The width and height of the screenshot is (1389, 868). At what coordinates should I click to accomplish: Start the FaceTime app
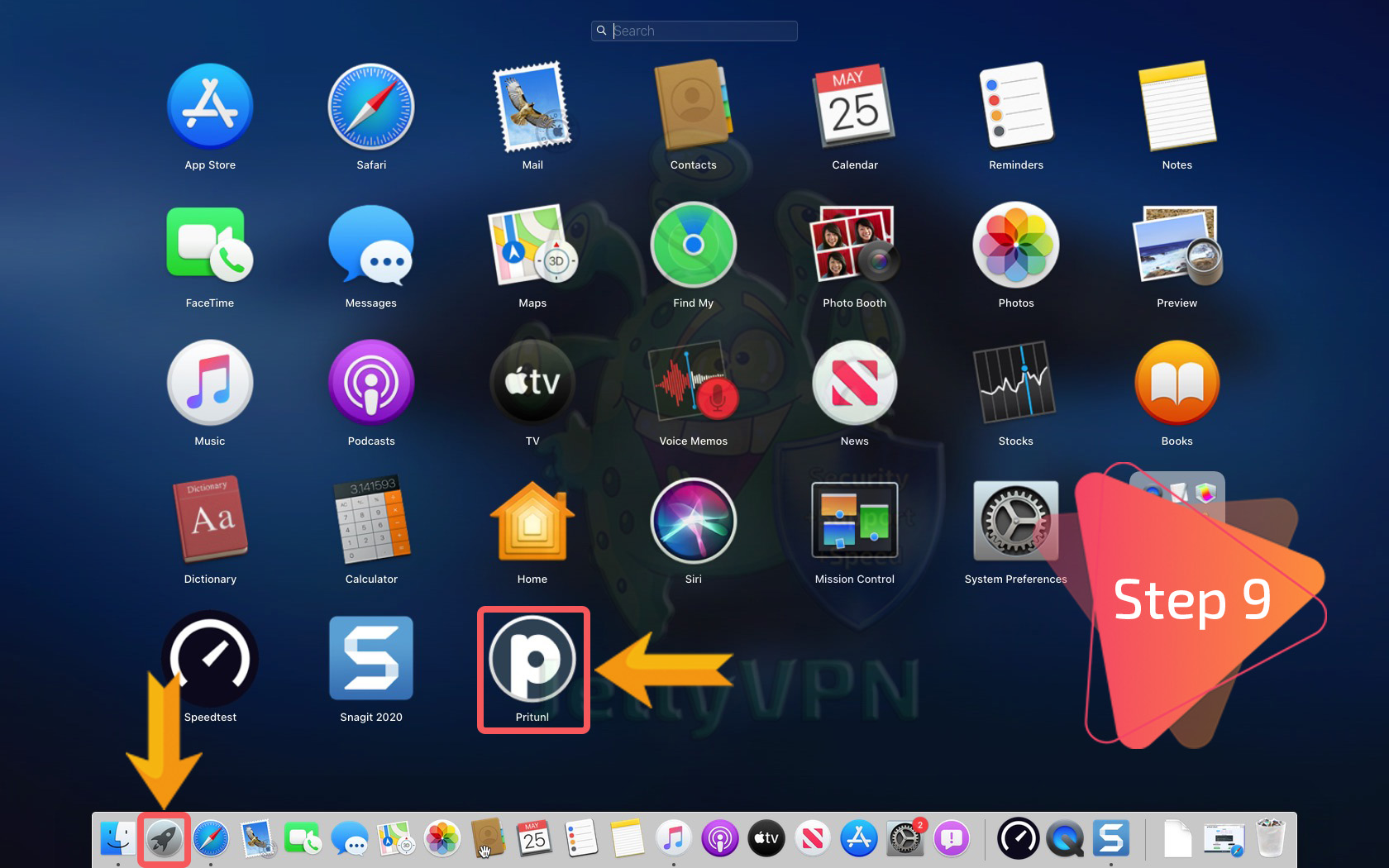point(209,246)
